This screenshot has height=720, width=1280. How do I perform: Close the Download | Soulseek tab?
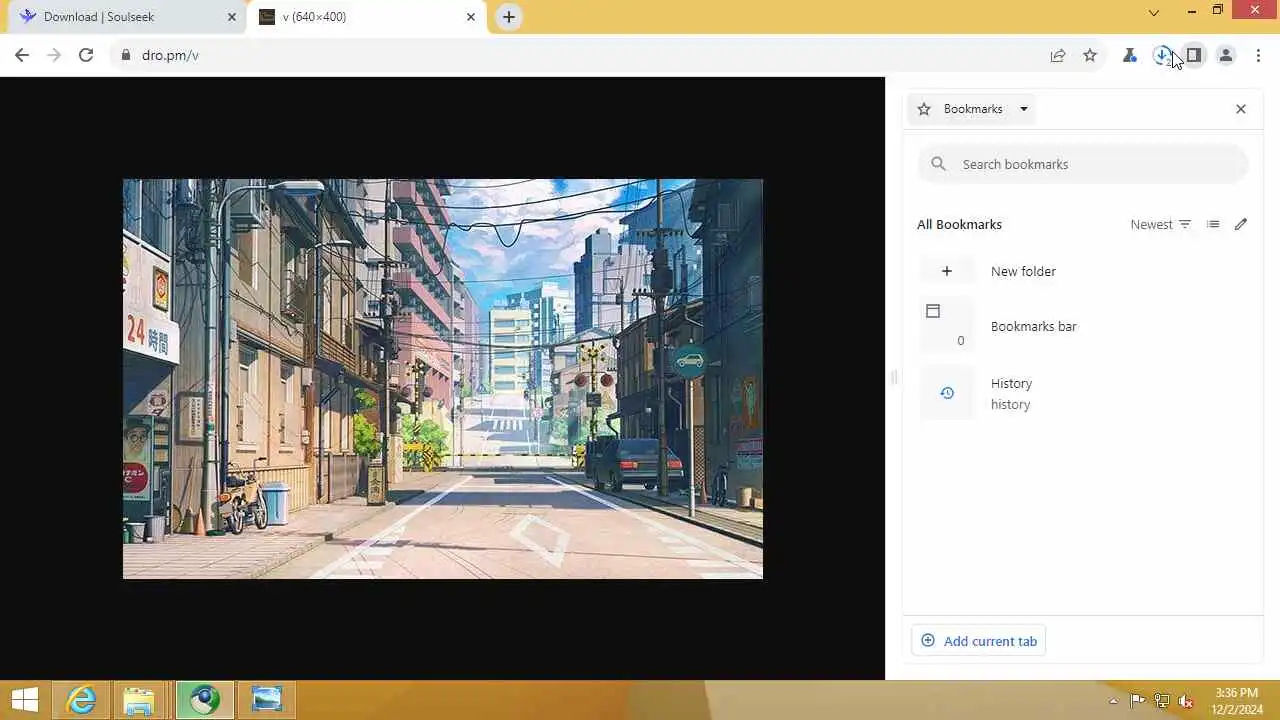coord(232,17)
